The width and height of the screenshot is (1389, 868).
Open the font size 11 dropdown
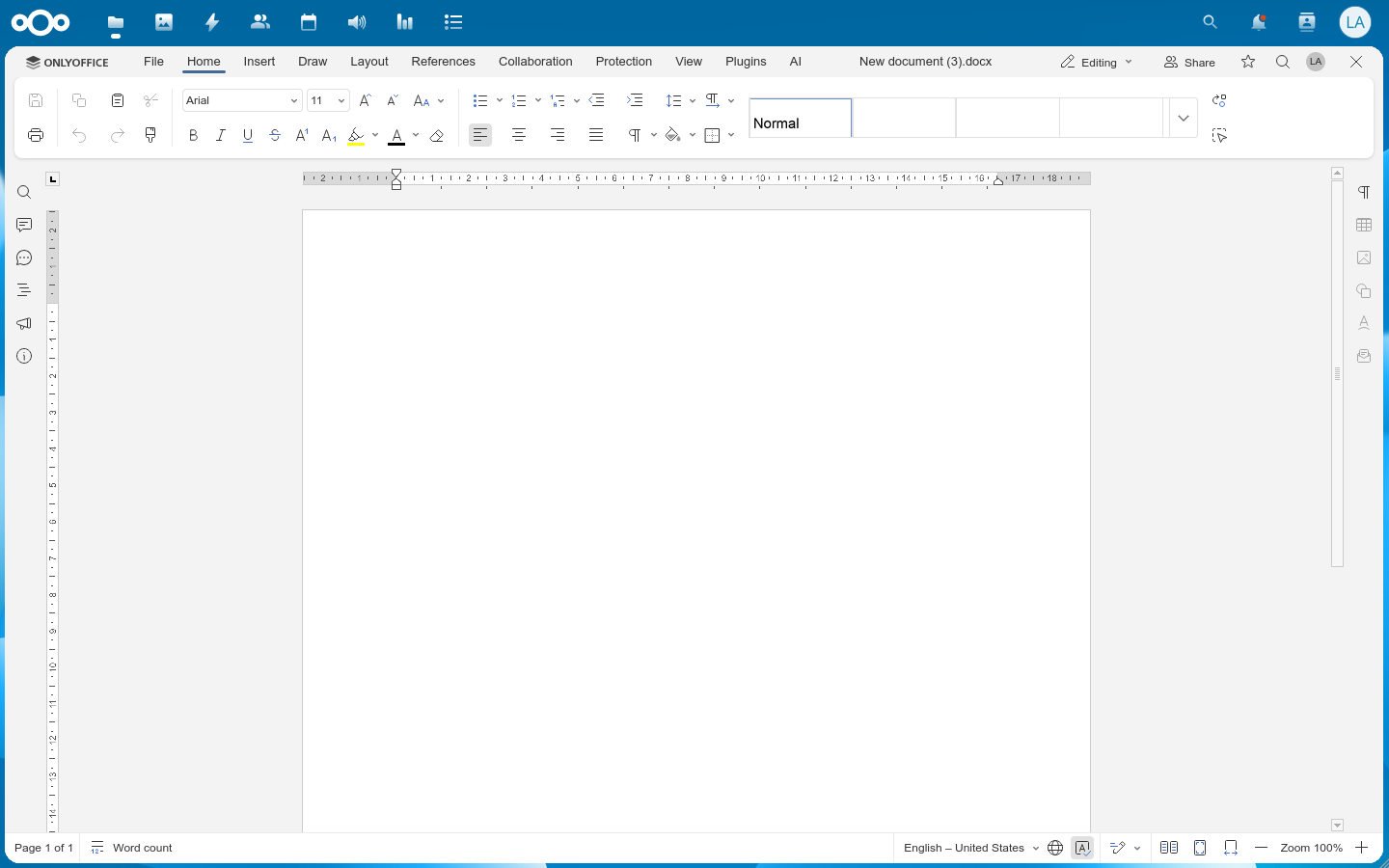(340, 100)
